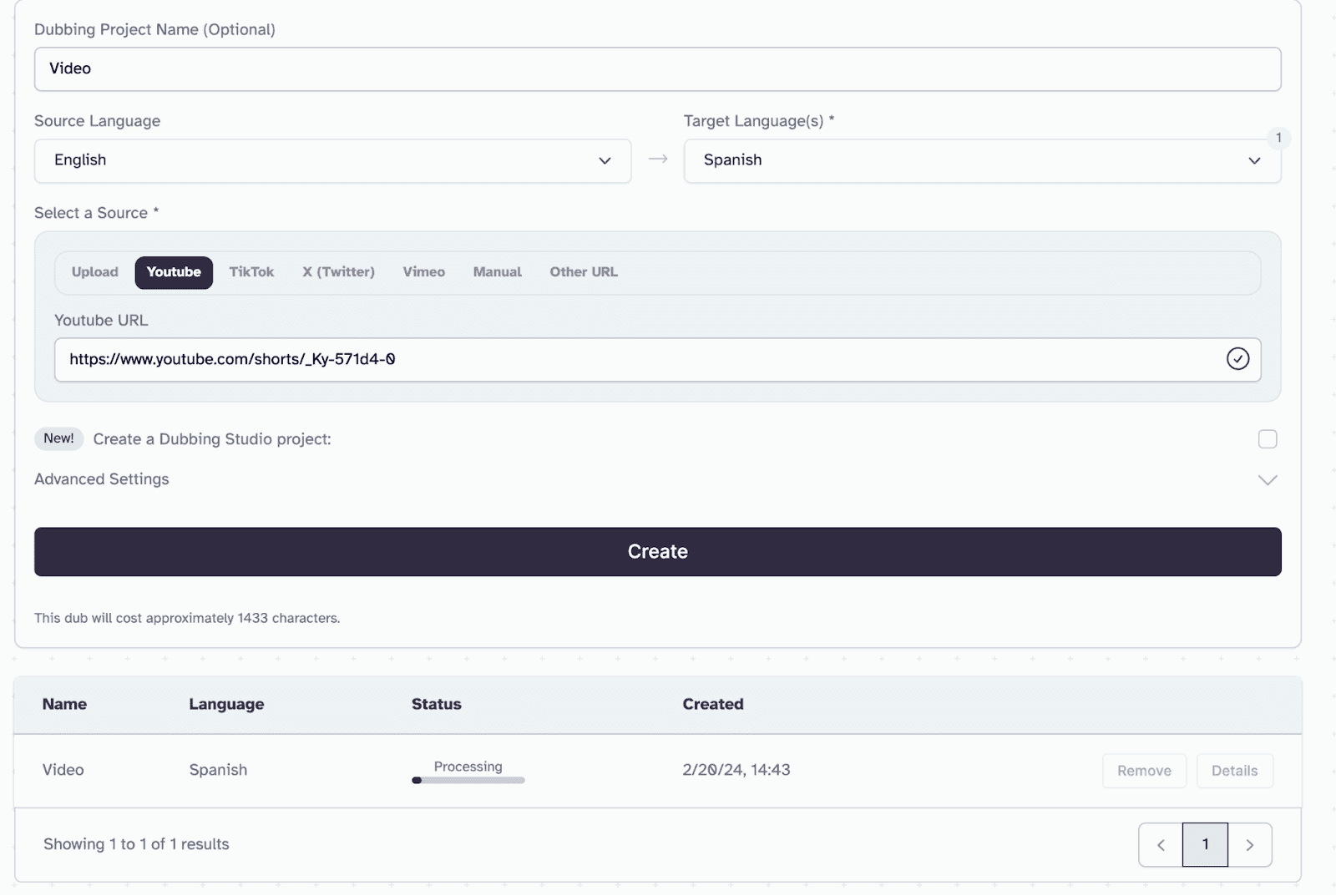Click the arrow between the language selectors

click(x=658, y=159)
